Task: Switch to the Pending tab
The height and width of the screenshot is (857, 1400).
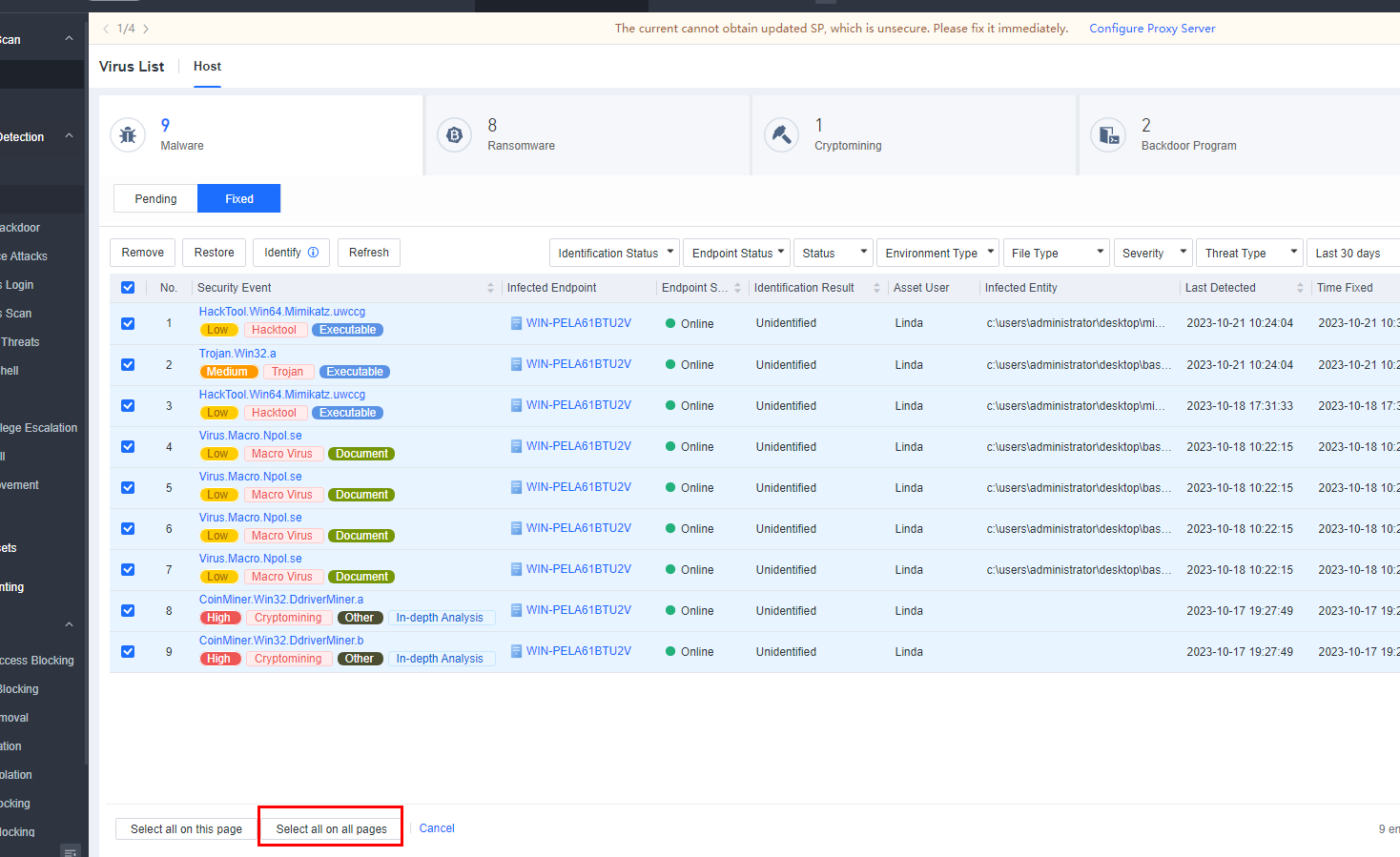Action: coord(155,199)
